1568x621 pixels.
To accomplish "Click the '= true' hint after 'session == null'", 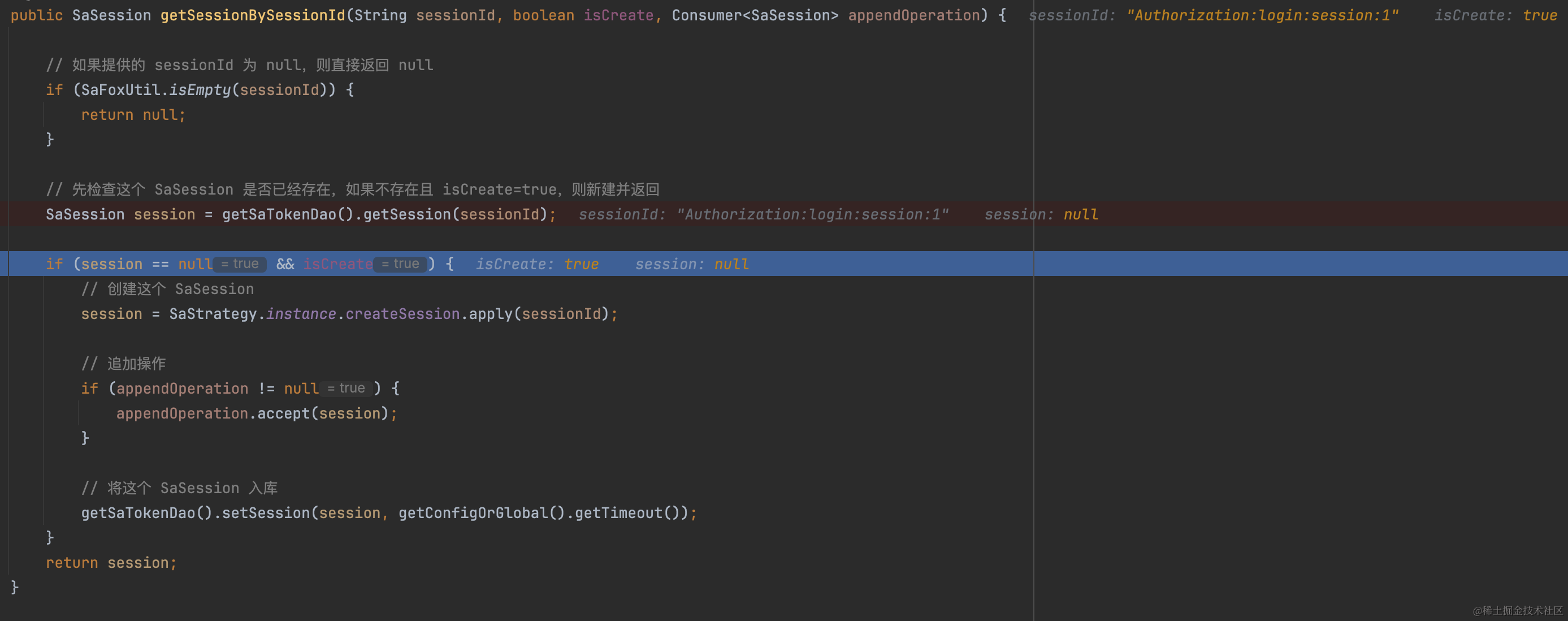I will 240,264.
